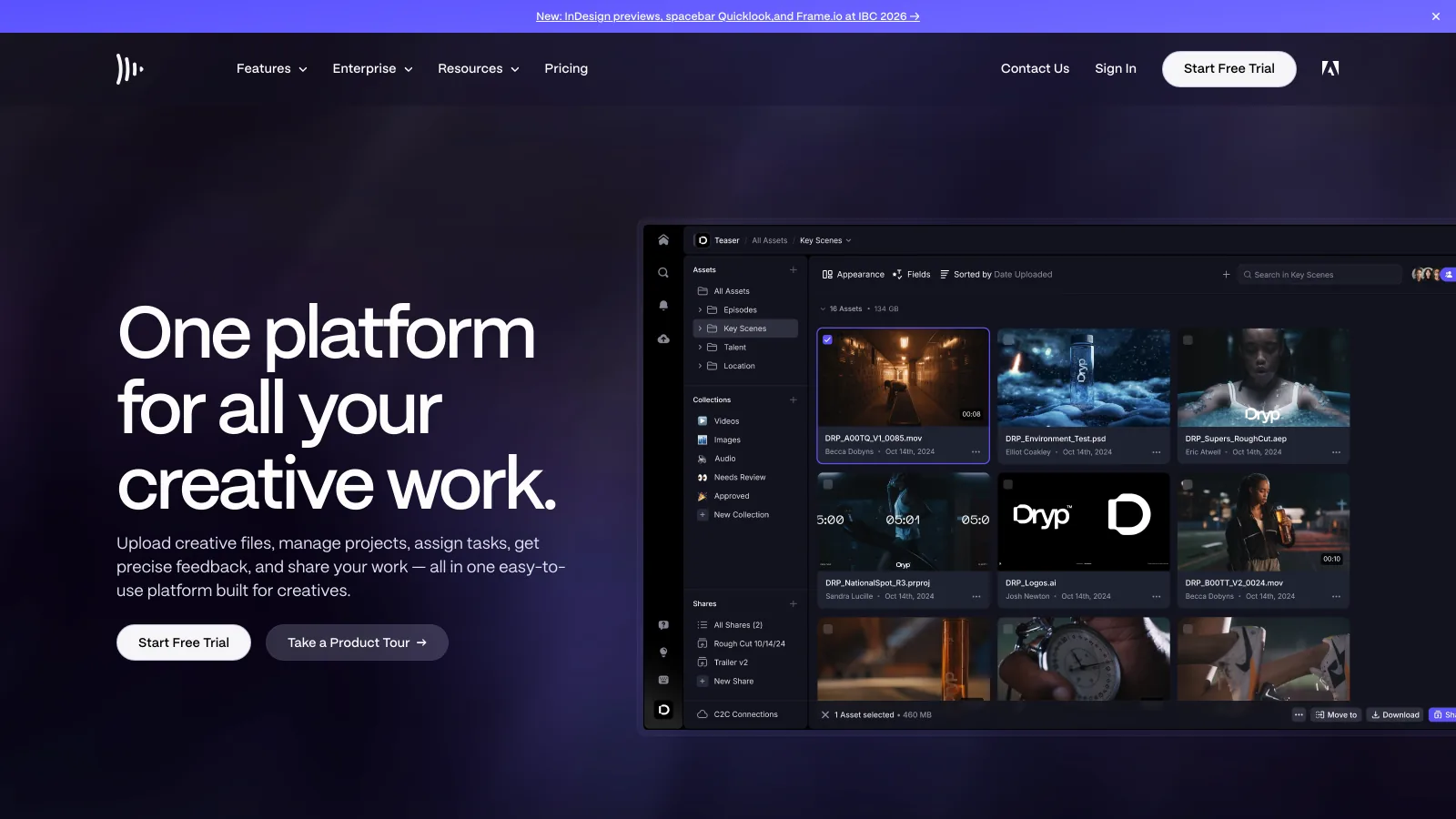Image resolution: width=1456 pixels, height=819 pixels.
Task: Uncheck the DRP_A00TQ_V1_0085.mov checkbox
Action: point(827,339)
